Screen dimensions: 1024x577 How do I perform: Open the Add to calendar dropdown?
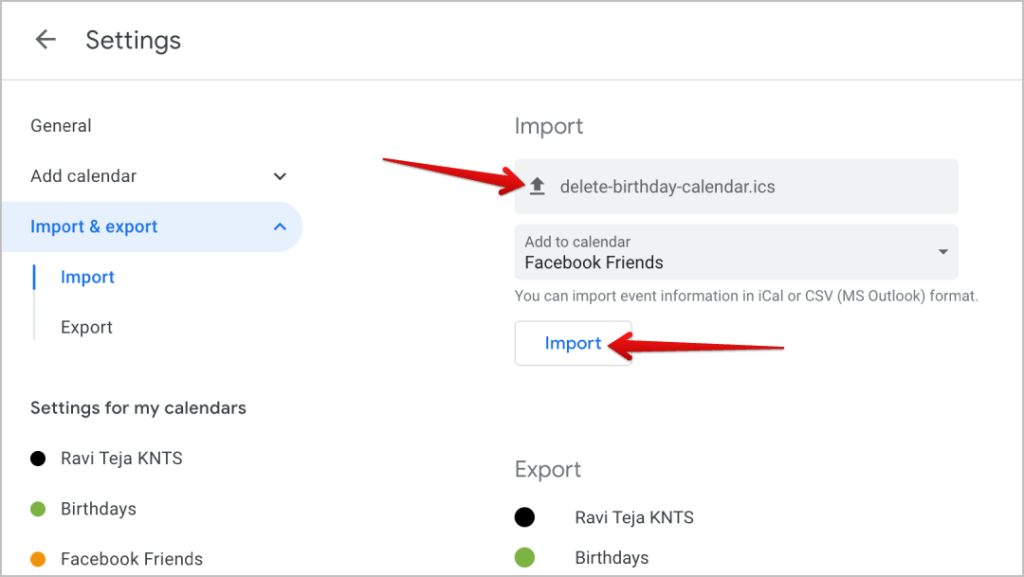click(736, 252)
